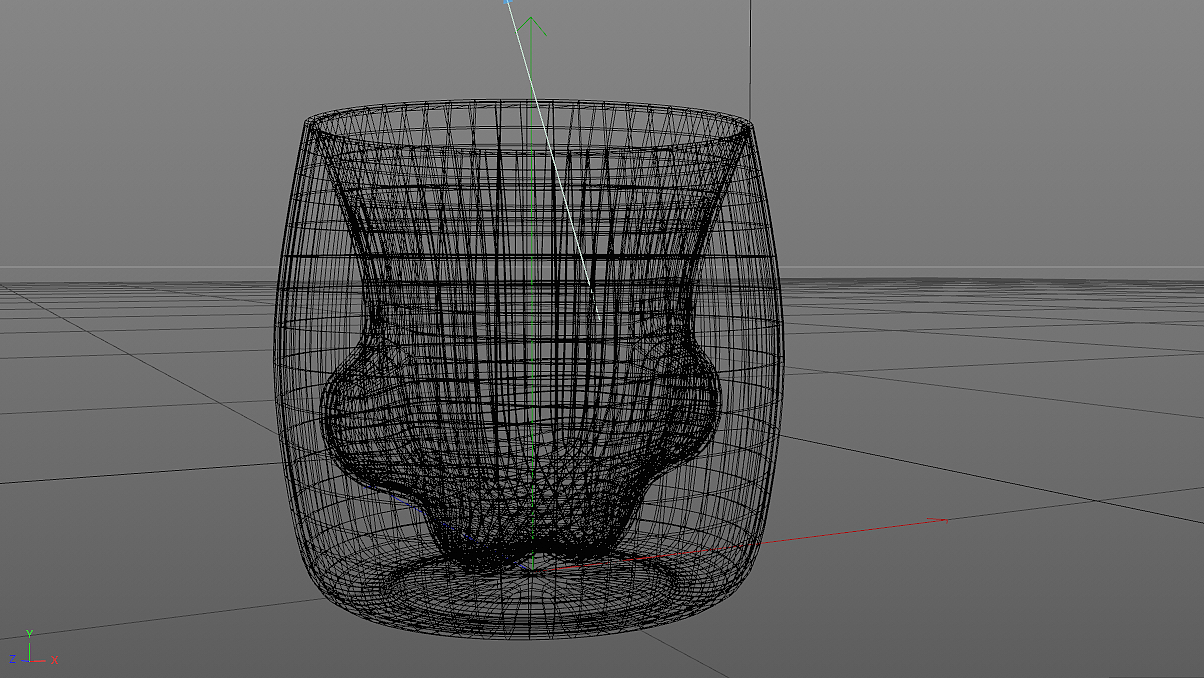Image resolution: width=1204 pixels, height=678 pixels.
Task: Click the Z label on corner gizmo
Action: tap(12, 660)
